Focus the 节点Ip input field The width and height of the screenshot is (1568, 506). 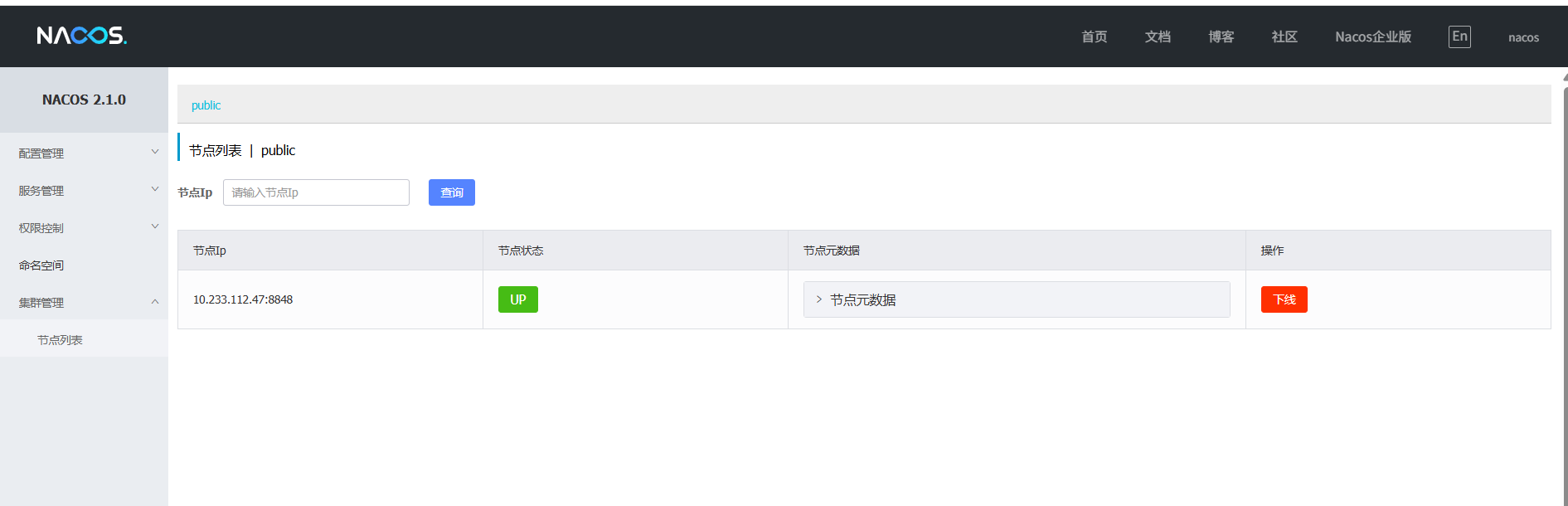316,192
